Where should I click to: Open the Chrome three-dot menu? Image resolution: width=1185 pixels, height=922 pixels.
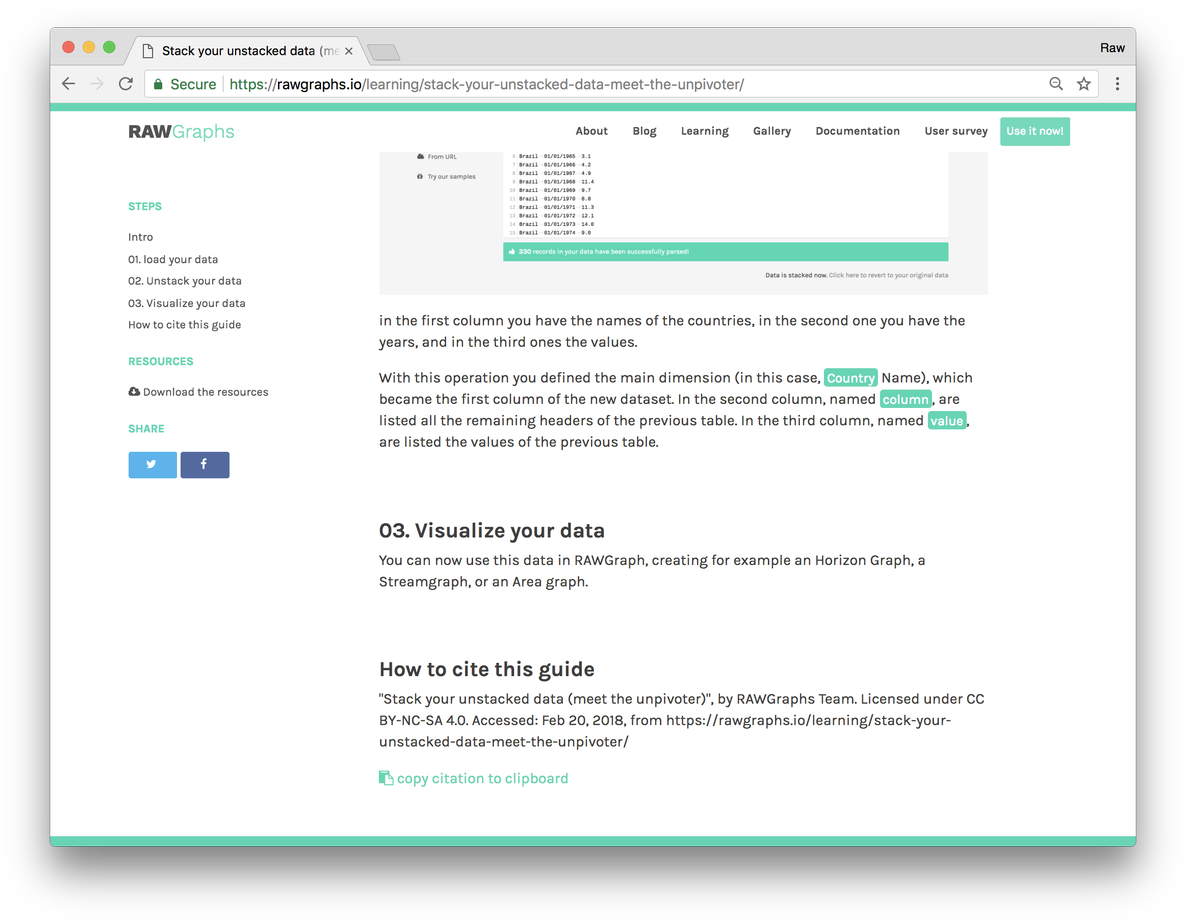click(1117, 84)
